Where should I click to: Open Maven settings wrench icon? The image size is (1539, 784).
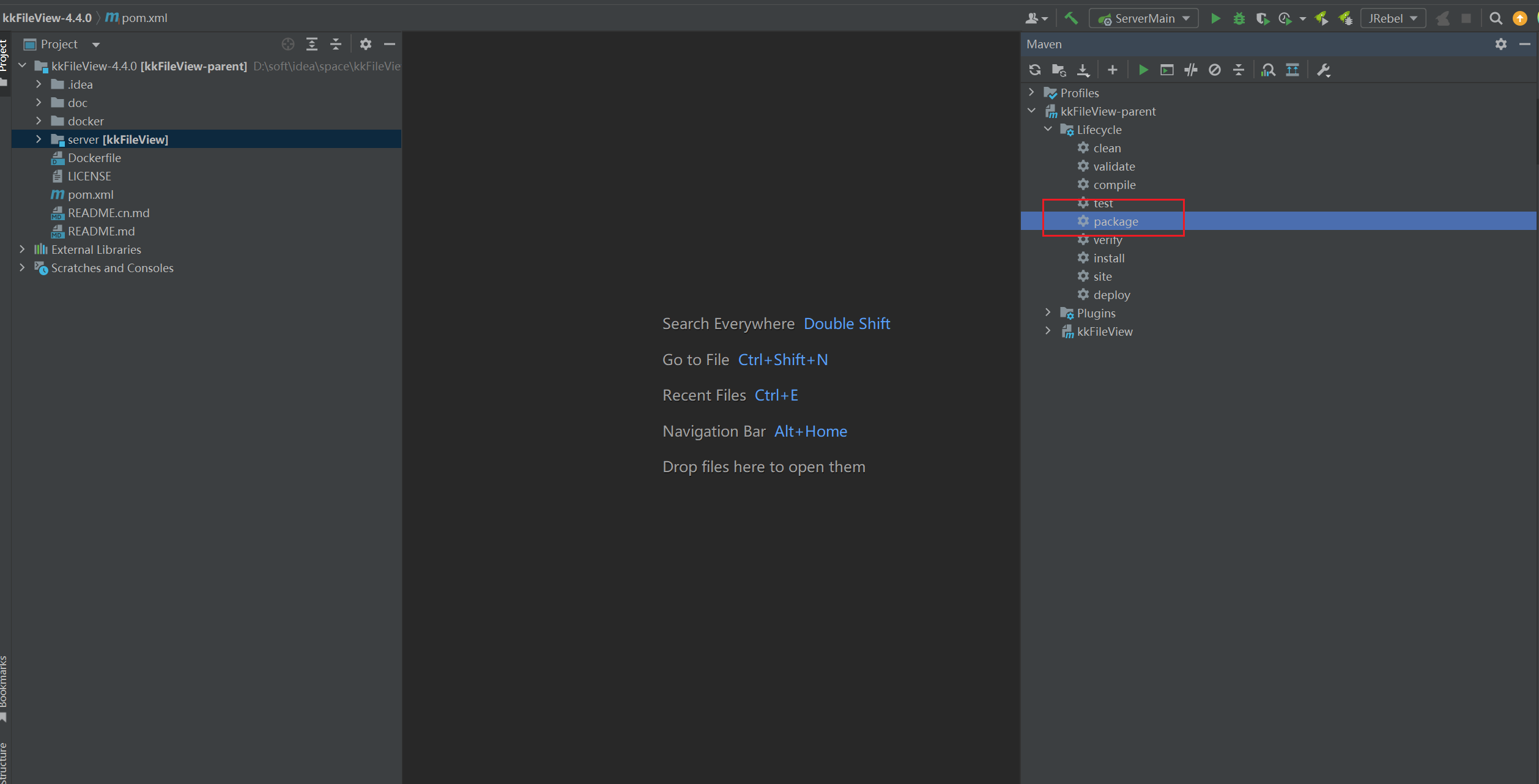[x=1324, y=70]
